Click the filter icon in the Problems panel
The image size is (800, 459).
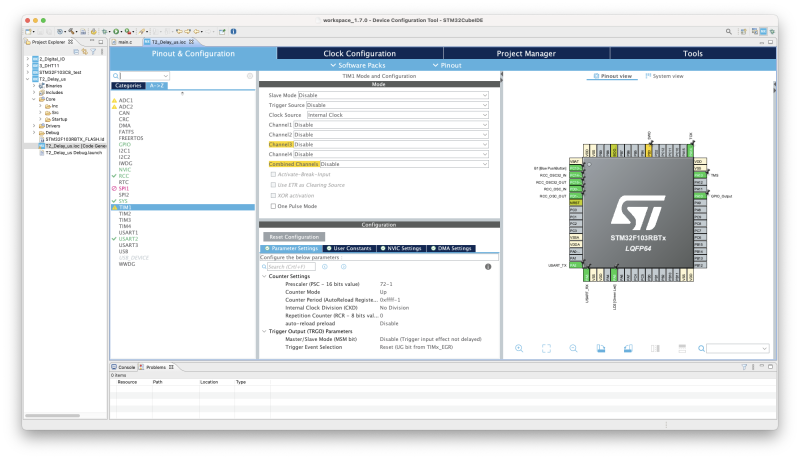click(744, 367)
